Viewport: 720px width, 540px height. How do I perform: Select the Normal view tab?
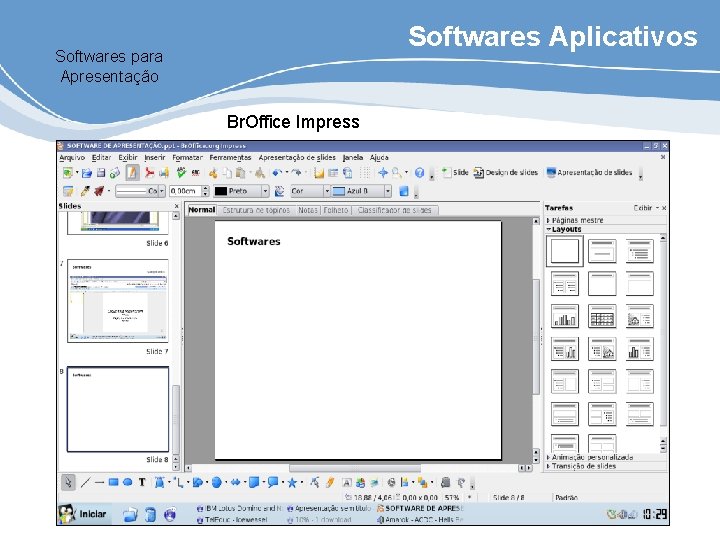(202, 210)
